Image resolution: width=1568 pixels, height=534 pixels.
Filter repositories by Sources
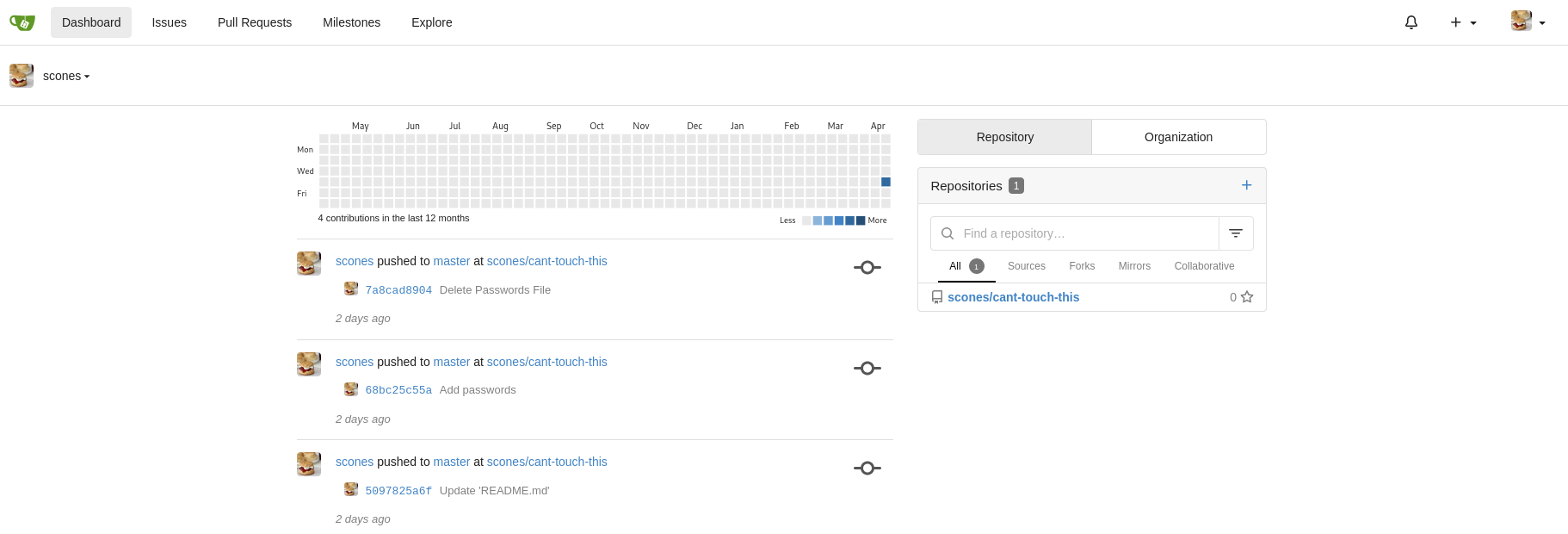pyautogui.click(x=1026, y=266)
